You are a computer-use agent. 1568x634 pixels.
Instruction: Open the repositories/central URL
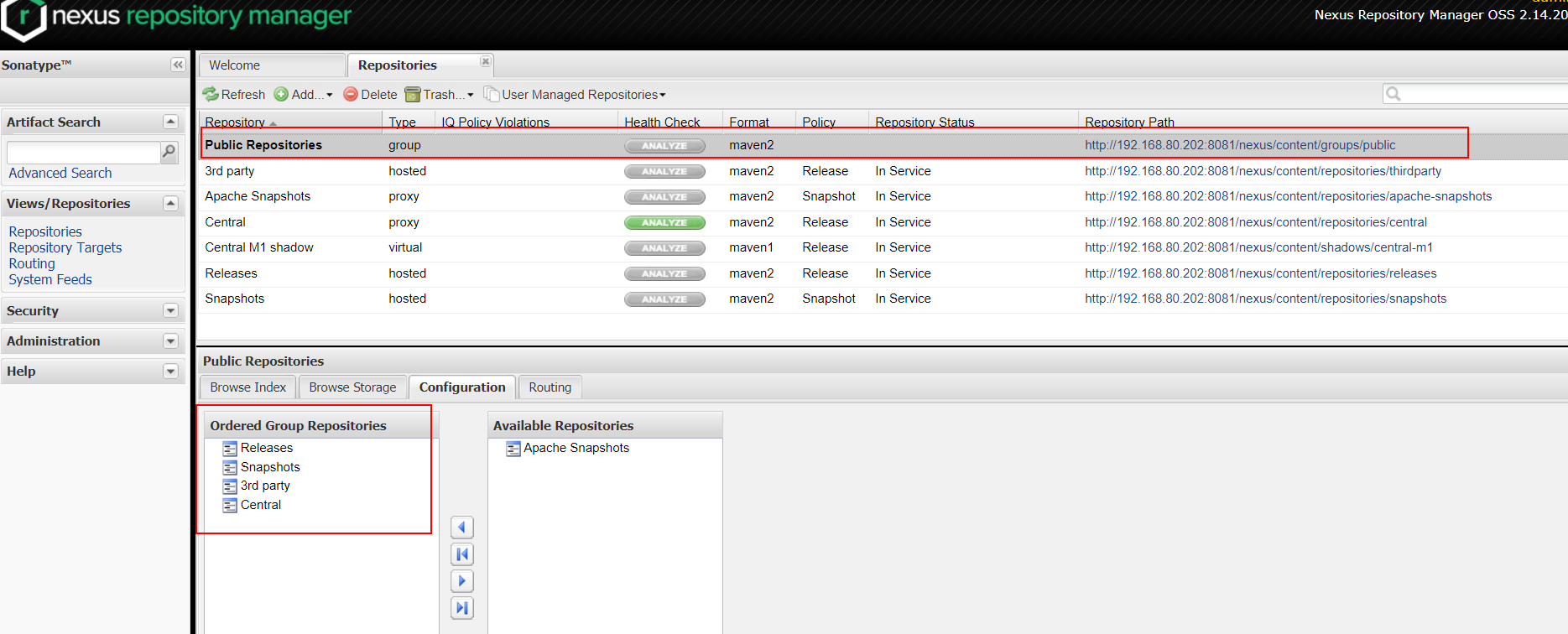tap(1256, 222)
